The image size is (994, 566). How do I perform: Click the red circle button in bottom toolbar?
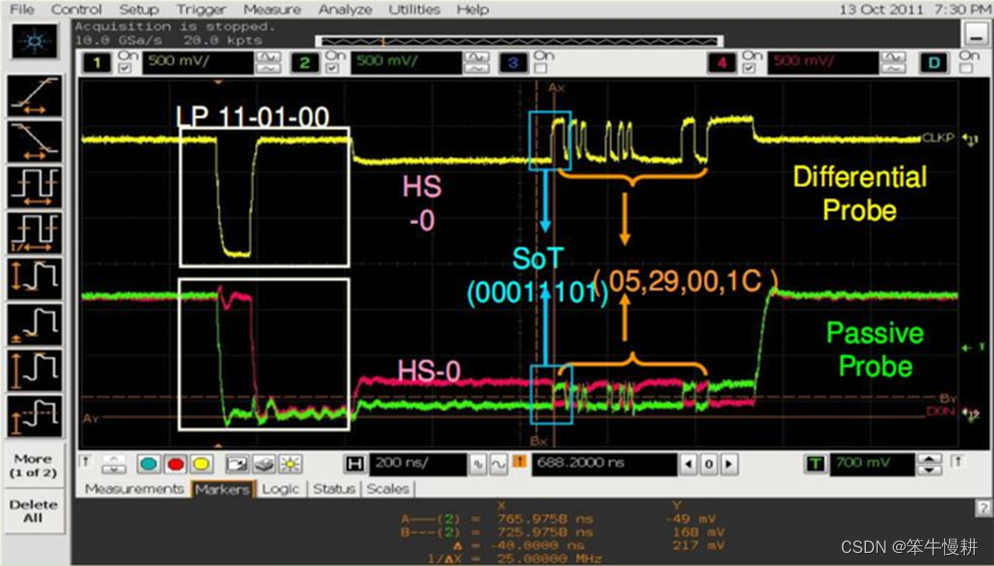[x=175, y=464]
